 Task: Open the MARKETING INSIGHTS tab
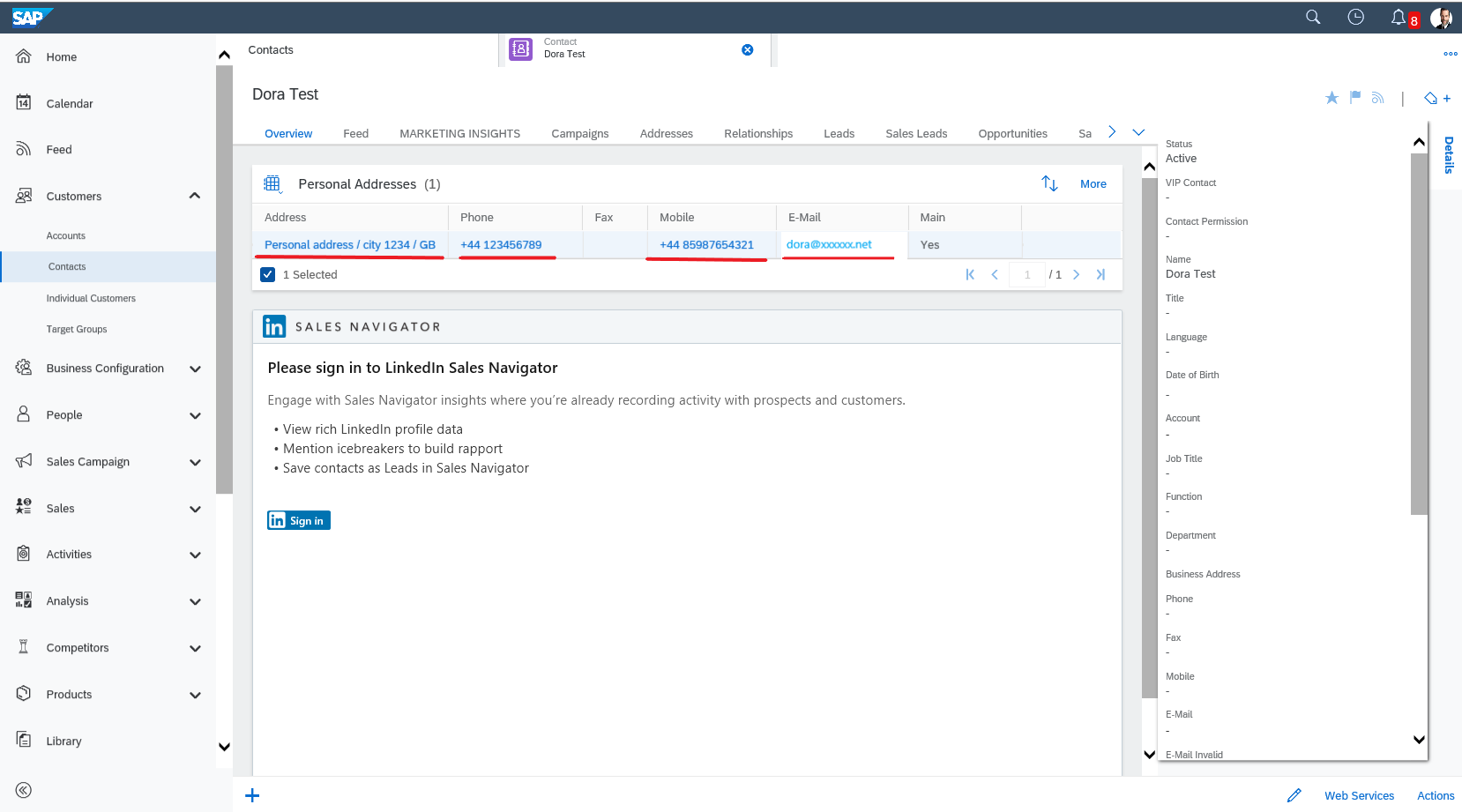coord(459,133)
